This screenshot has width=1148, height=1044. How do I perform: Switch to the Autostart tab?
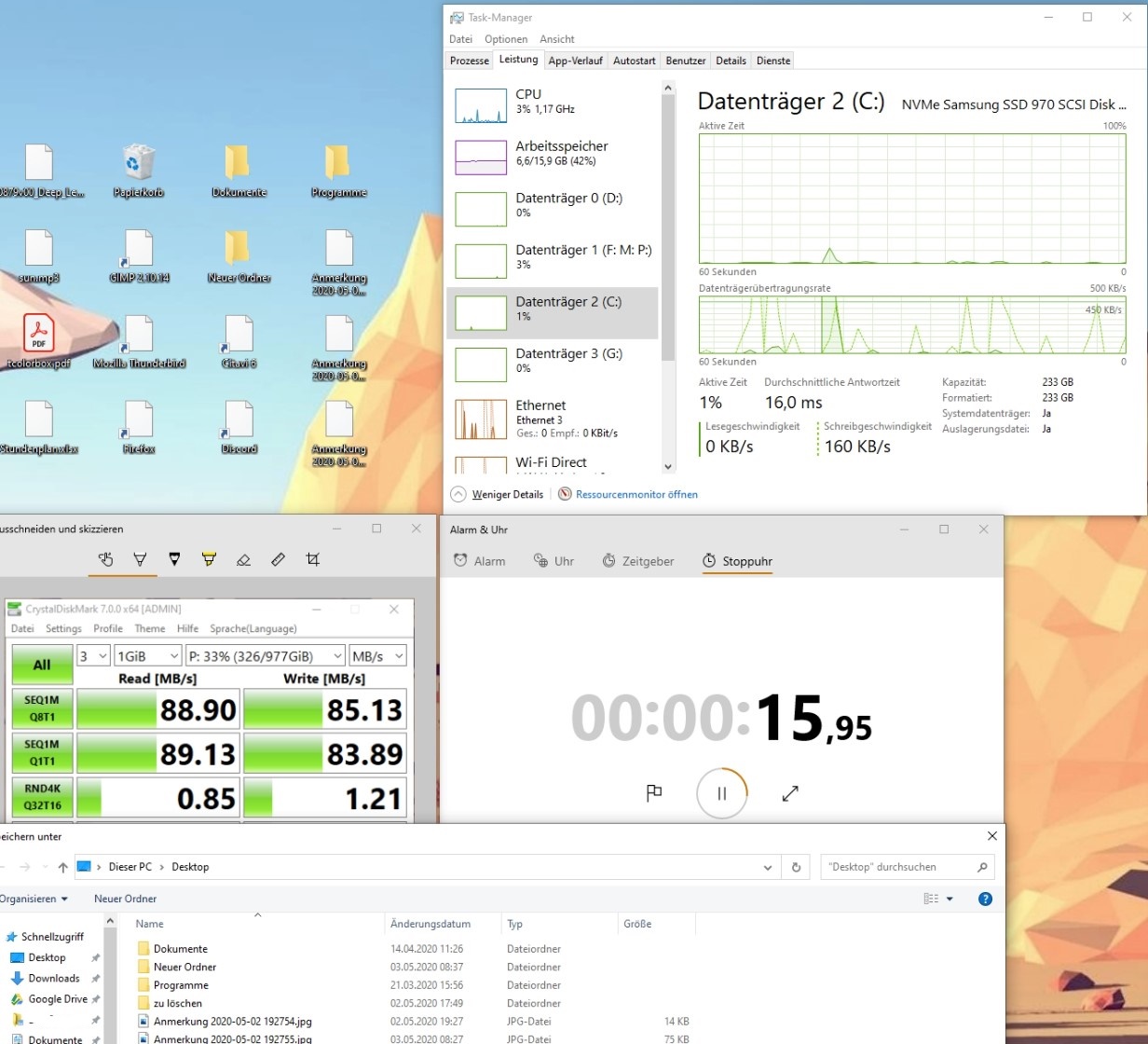pyautogui.click(x=634, y=61)
